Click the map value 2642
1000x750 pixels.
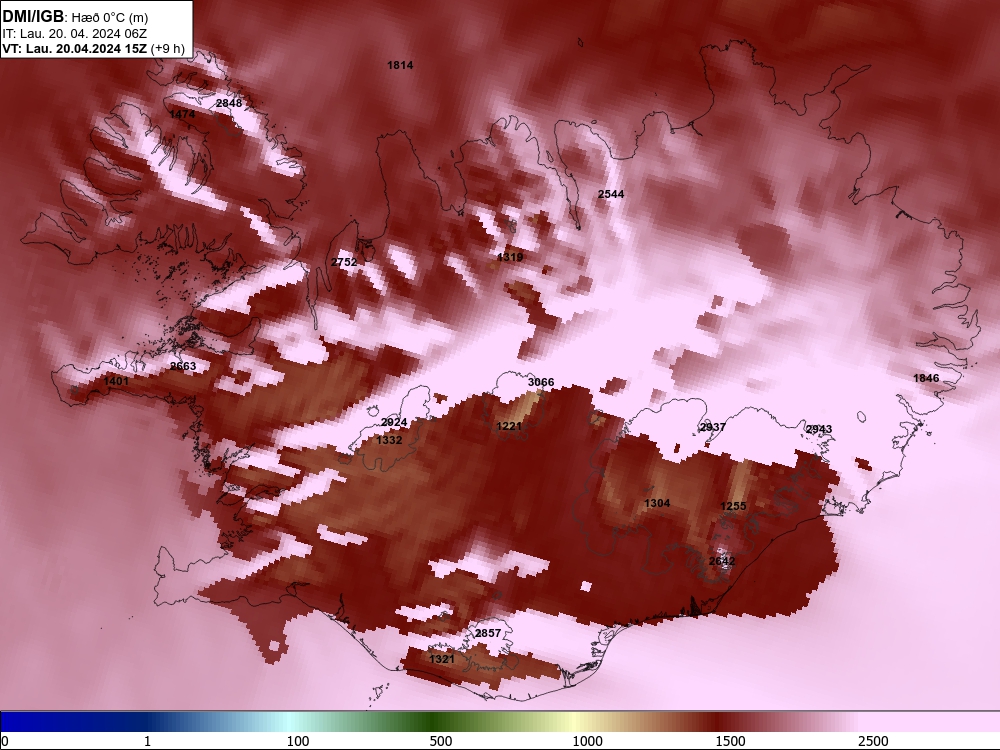(x=722, y=561)
